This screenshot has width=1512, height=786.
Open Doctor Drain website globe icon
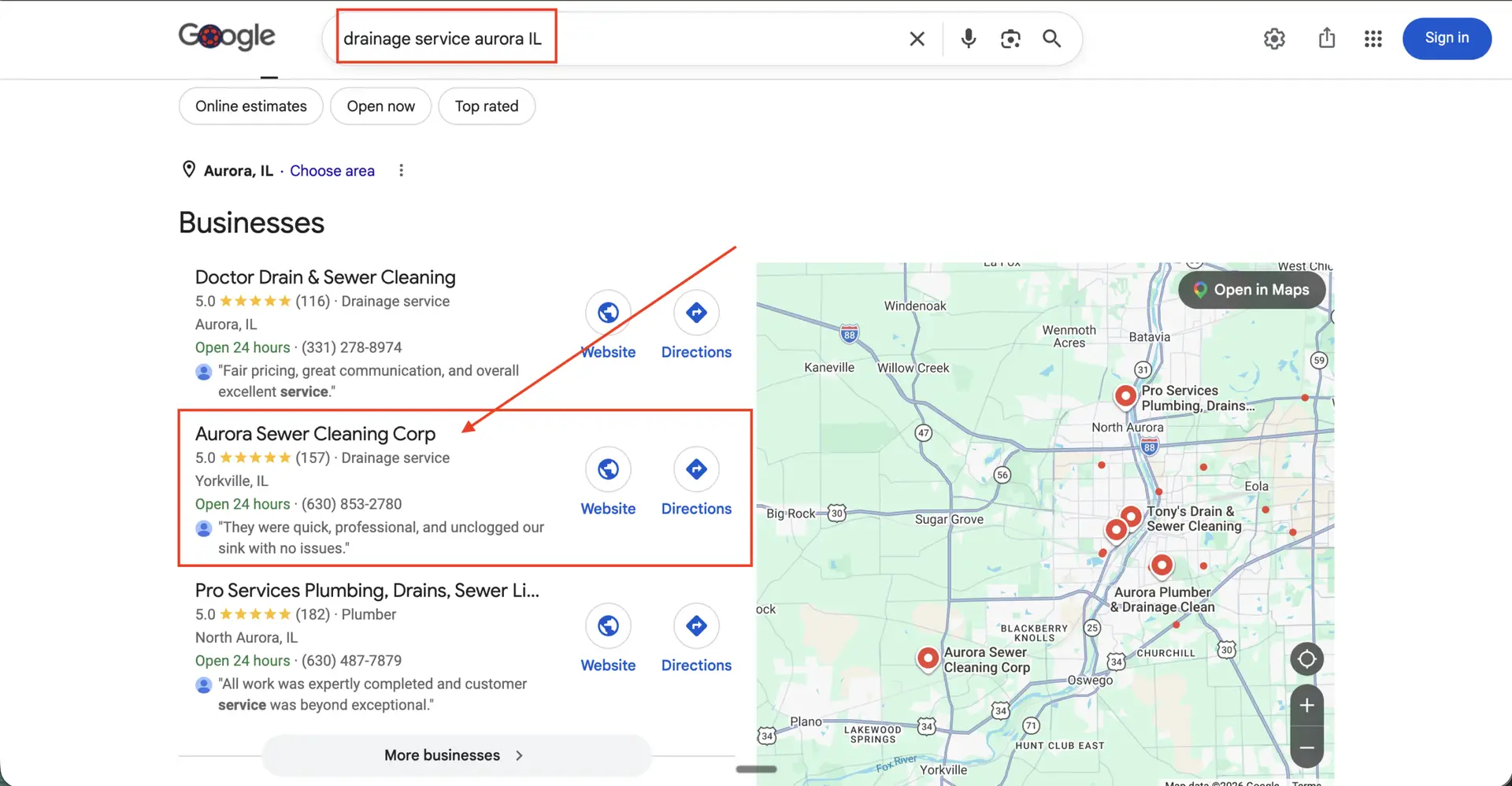(608, 313)
